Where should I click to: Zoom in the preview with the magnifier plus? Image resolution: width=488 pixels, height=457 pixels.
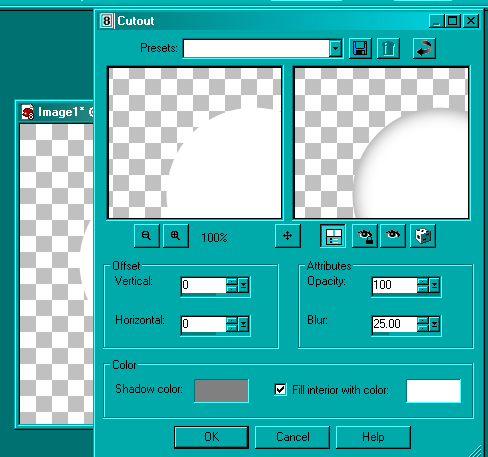click(x=176, y=236)
